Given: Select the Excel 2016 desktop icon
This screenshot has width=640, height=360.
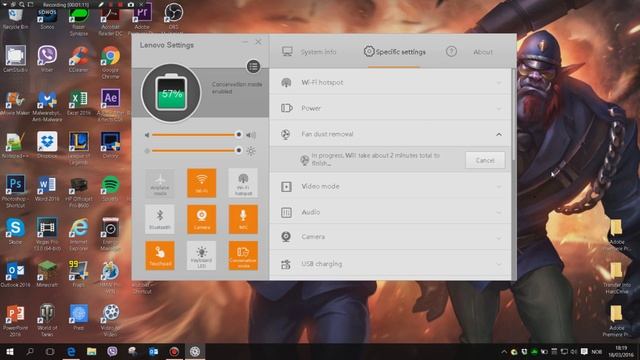Looking at the screenshot, I should (x=78, y=102).
